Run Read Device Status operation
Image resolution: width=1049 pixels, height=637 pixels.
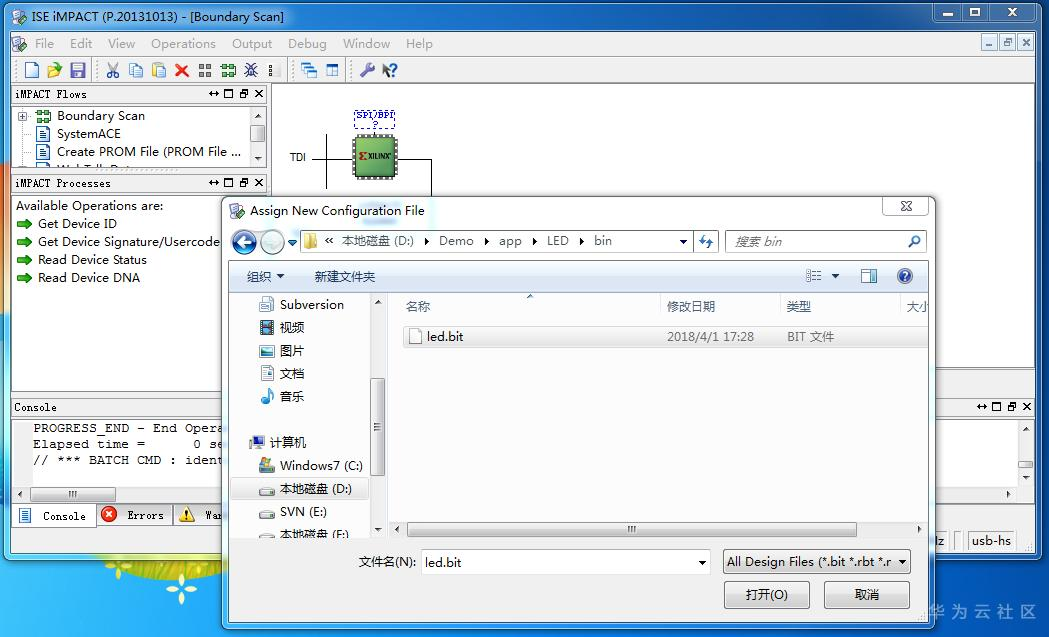point(81,260)
